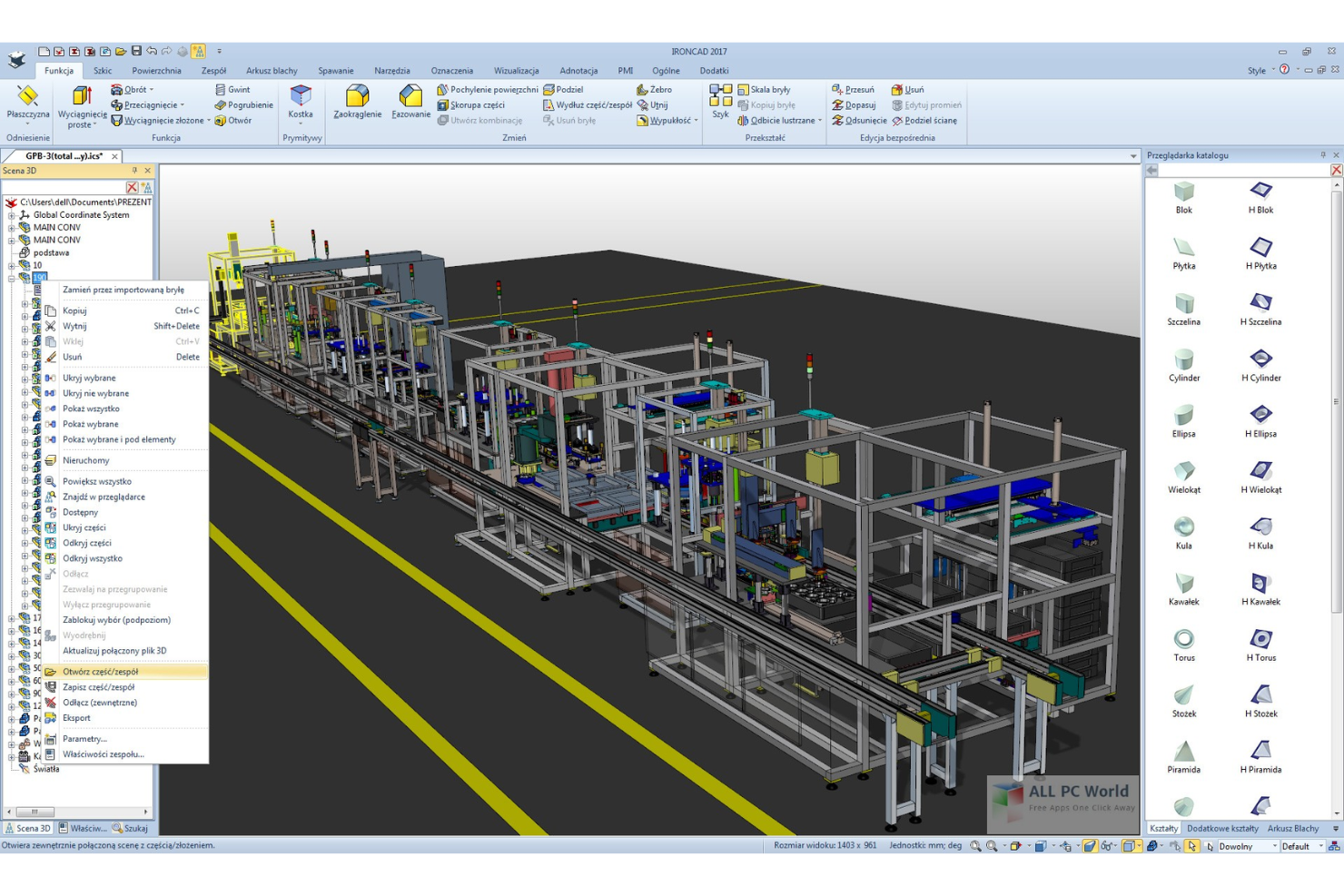Expand Global Coordinate System node
Image resolution: width=1344 pixels, height=896 pixels.
(x=12, y=215)
